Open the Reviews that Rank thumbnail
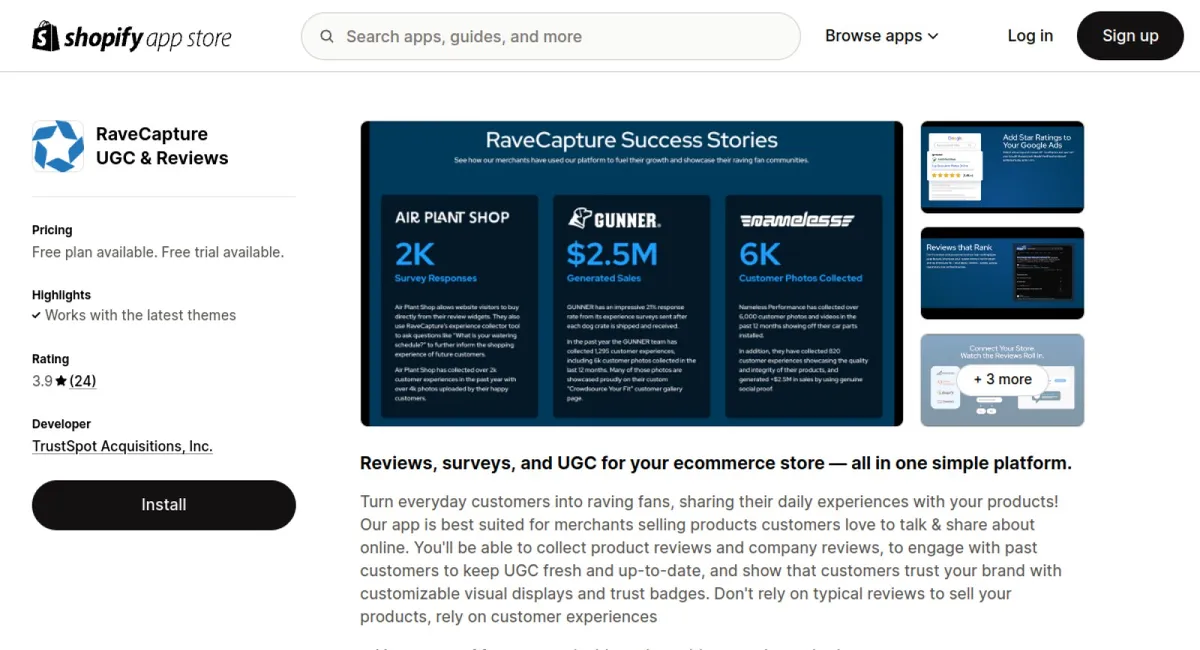The height and width of the screenshot is (650, 1200). pyautogui.click(x=1002, y=273)
